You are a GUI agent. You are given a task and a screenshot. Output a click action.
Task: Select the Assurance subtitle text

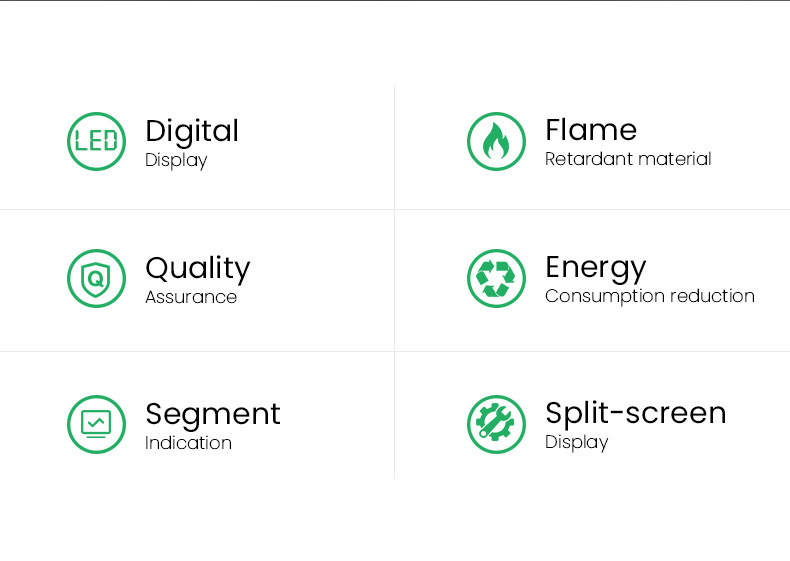(x=191, y=297)
